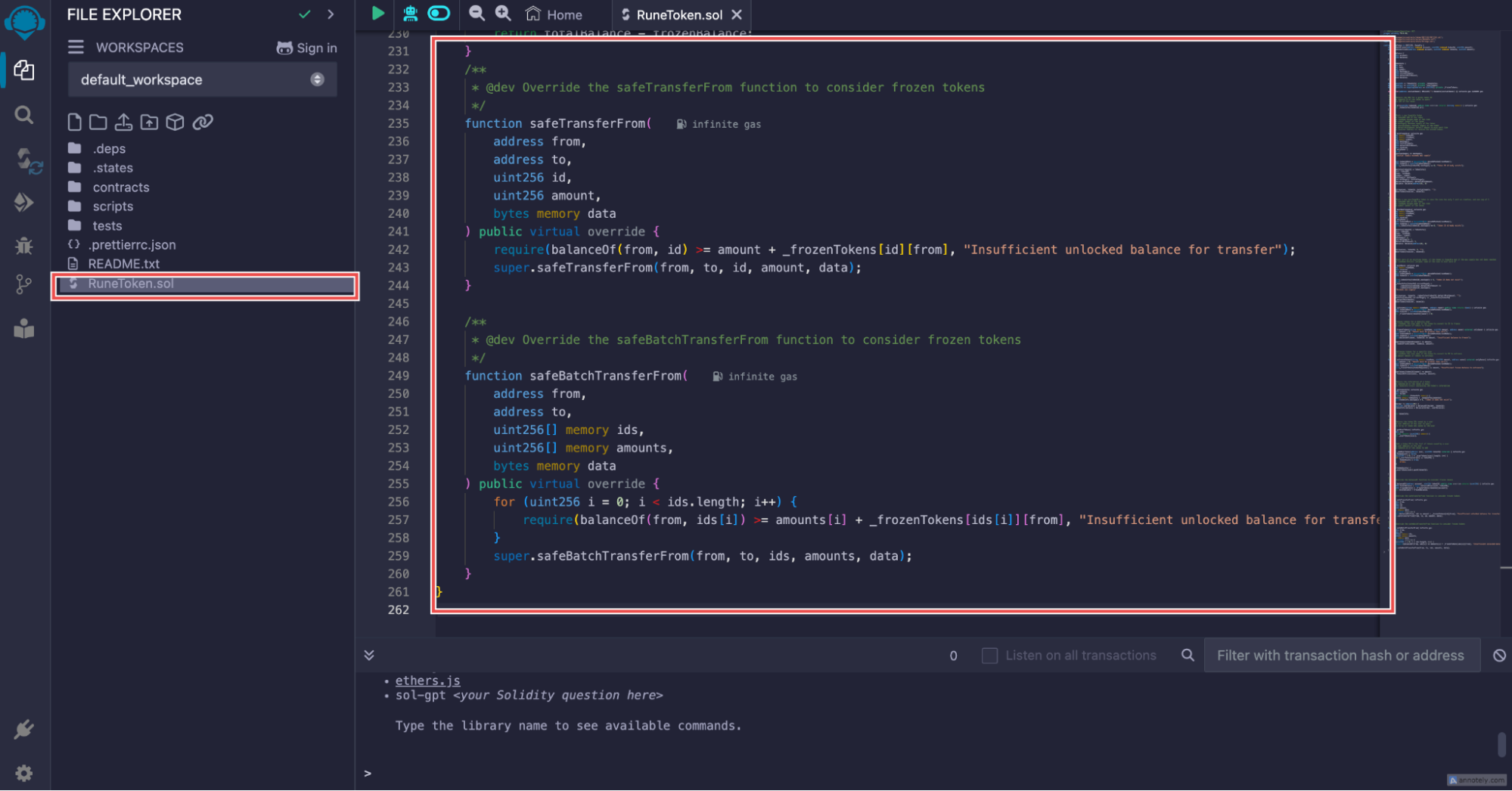Toggle the AI copilot switch in toolbar
1512x791 pixels.
[x=439, y=14]
